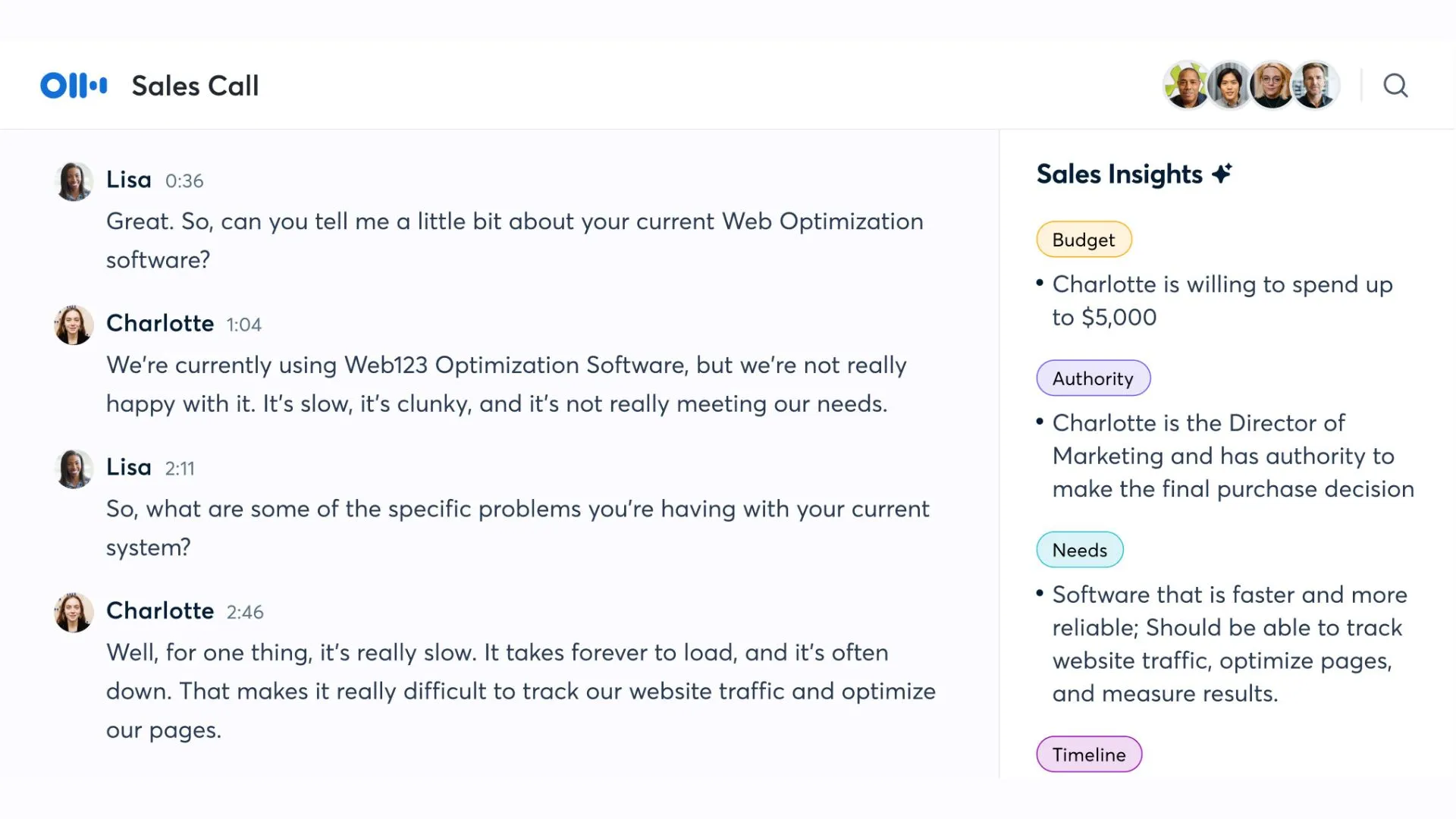
Task: Select the Budget insight tag
Action: (x=1083, y=240)
